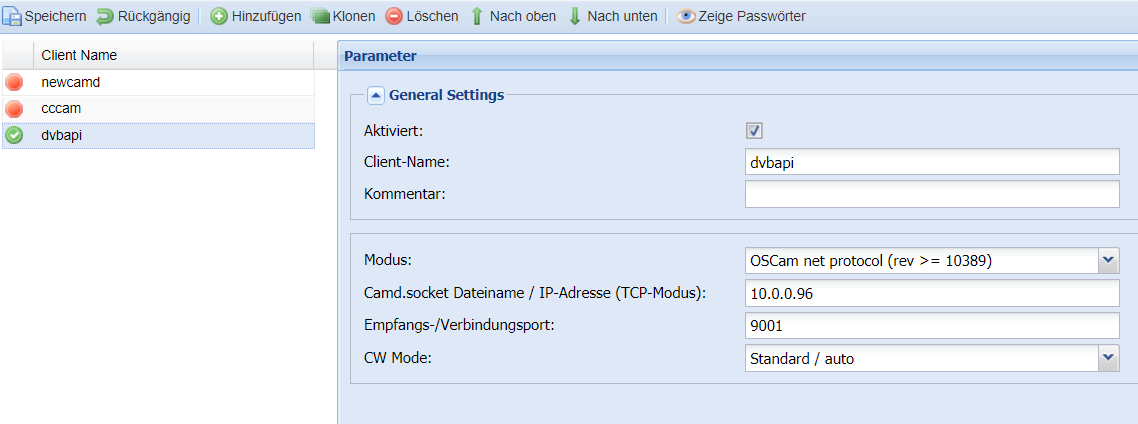Click the Speichern save icon
This screenshot has width=1138, height=424.
click(12, 16)
